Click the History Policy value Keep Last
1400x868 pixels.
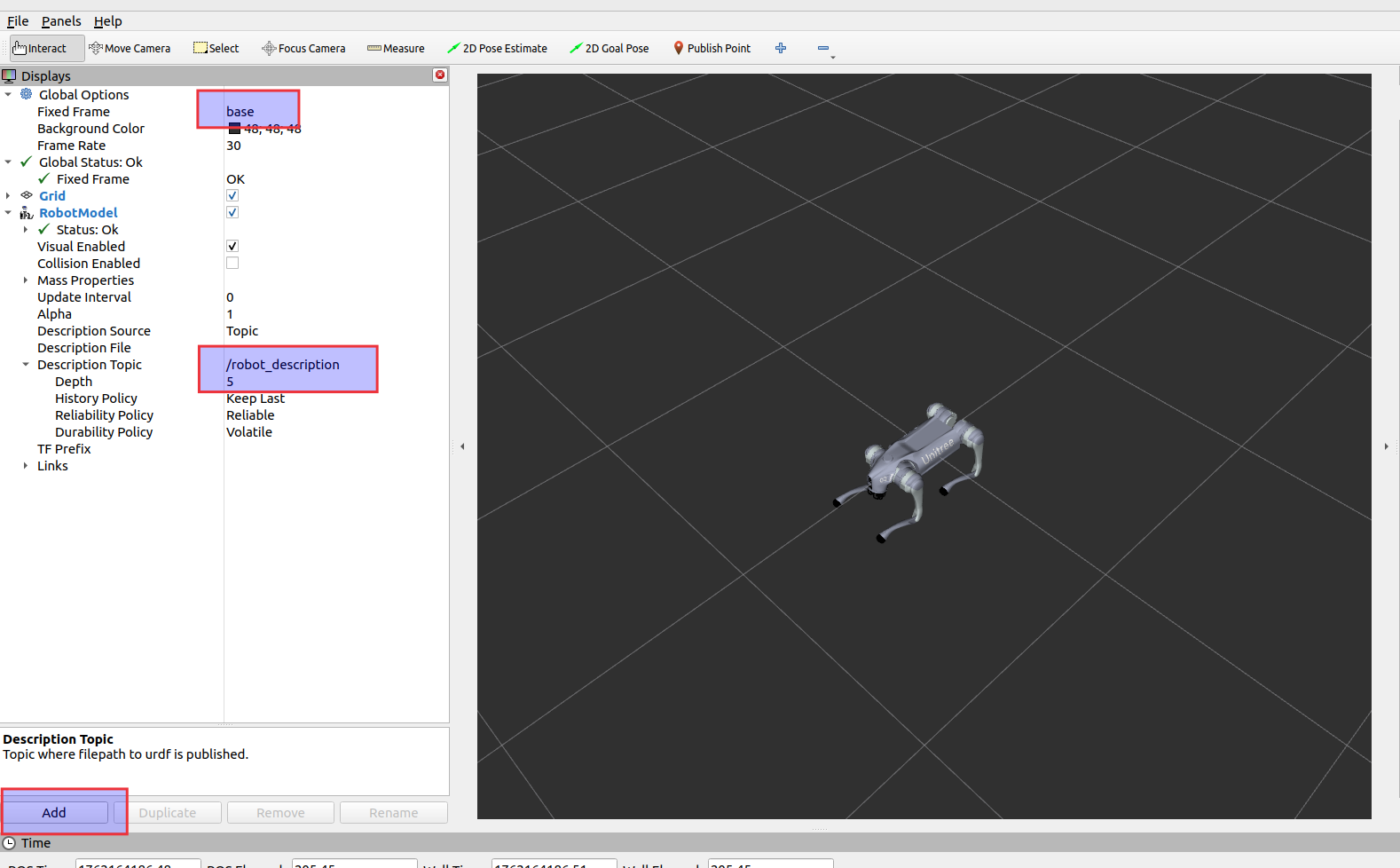[x=256, y=398]
